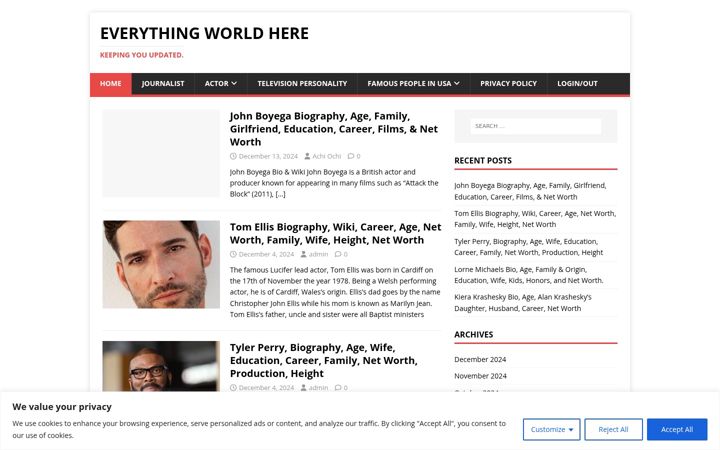The image size is (720, 450).
Task: Click the [...] read more link on Boyega excerpt
Action: tap(281, 194)
